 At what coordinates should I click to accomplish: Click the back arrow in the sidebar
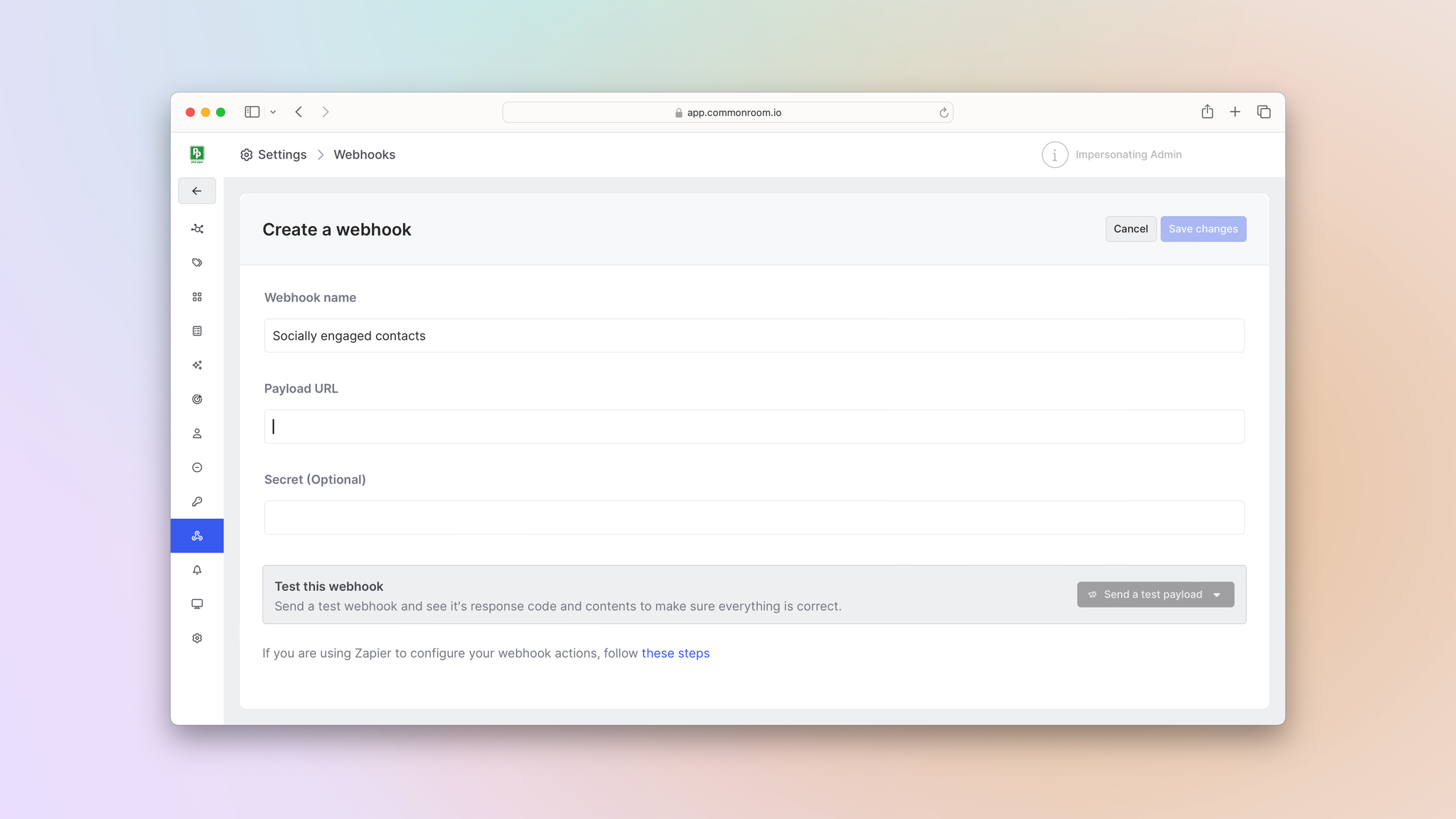tap(197, 191)
